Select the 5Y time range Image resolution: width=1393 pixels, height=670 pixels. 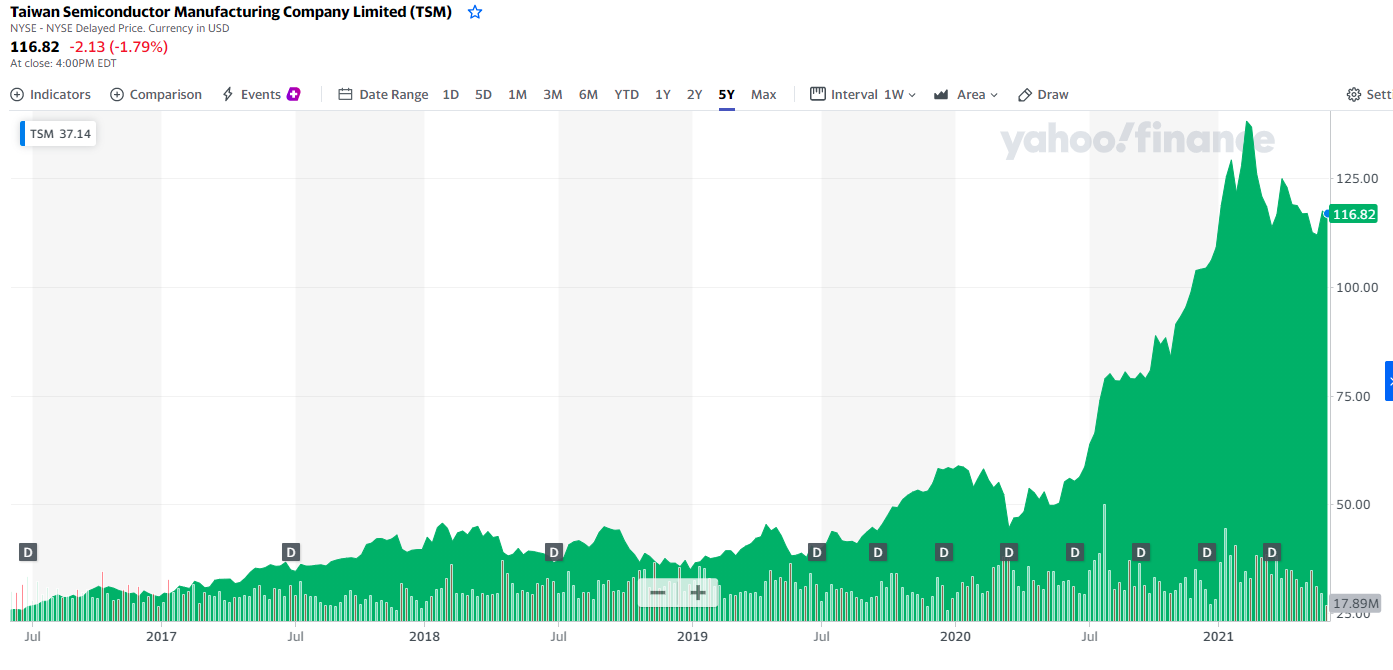[726, 94]
